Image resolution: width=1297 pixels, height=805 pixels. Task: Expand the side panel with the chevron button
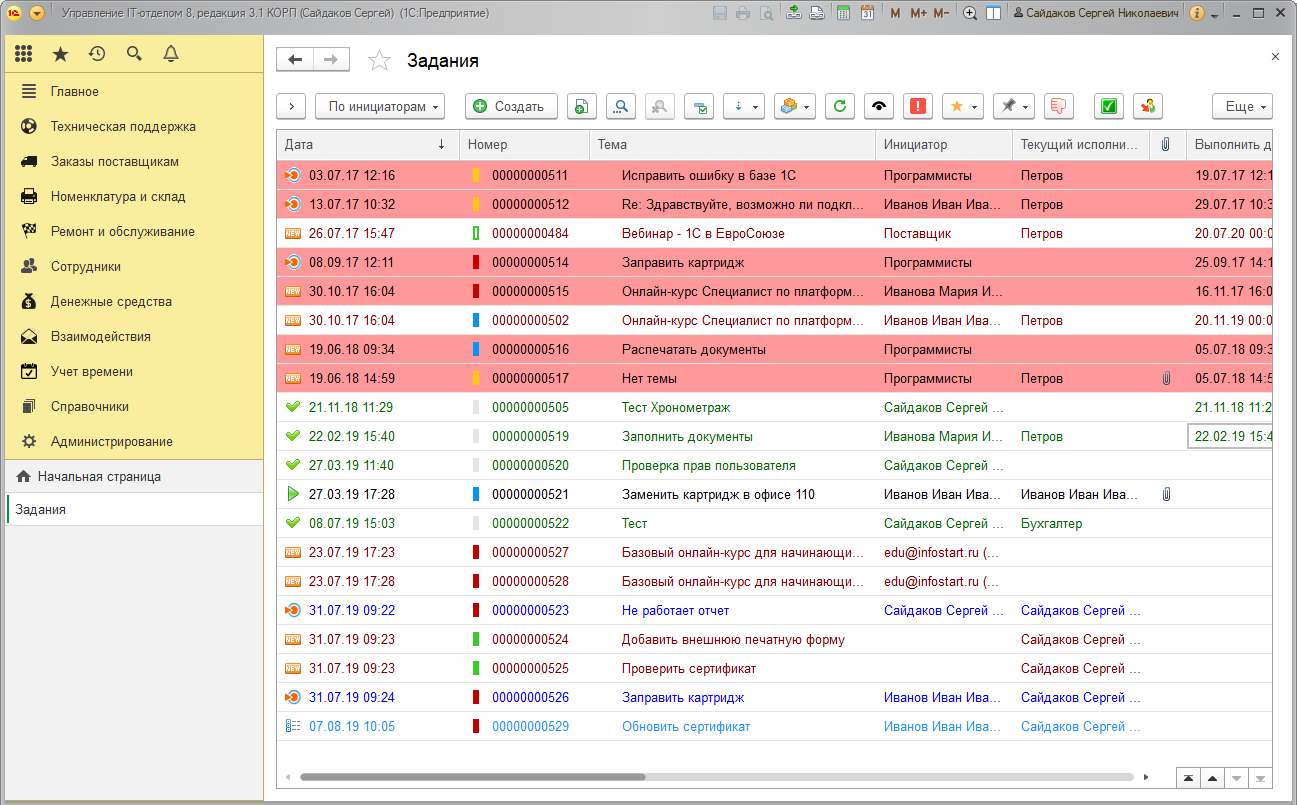291,106
